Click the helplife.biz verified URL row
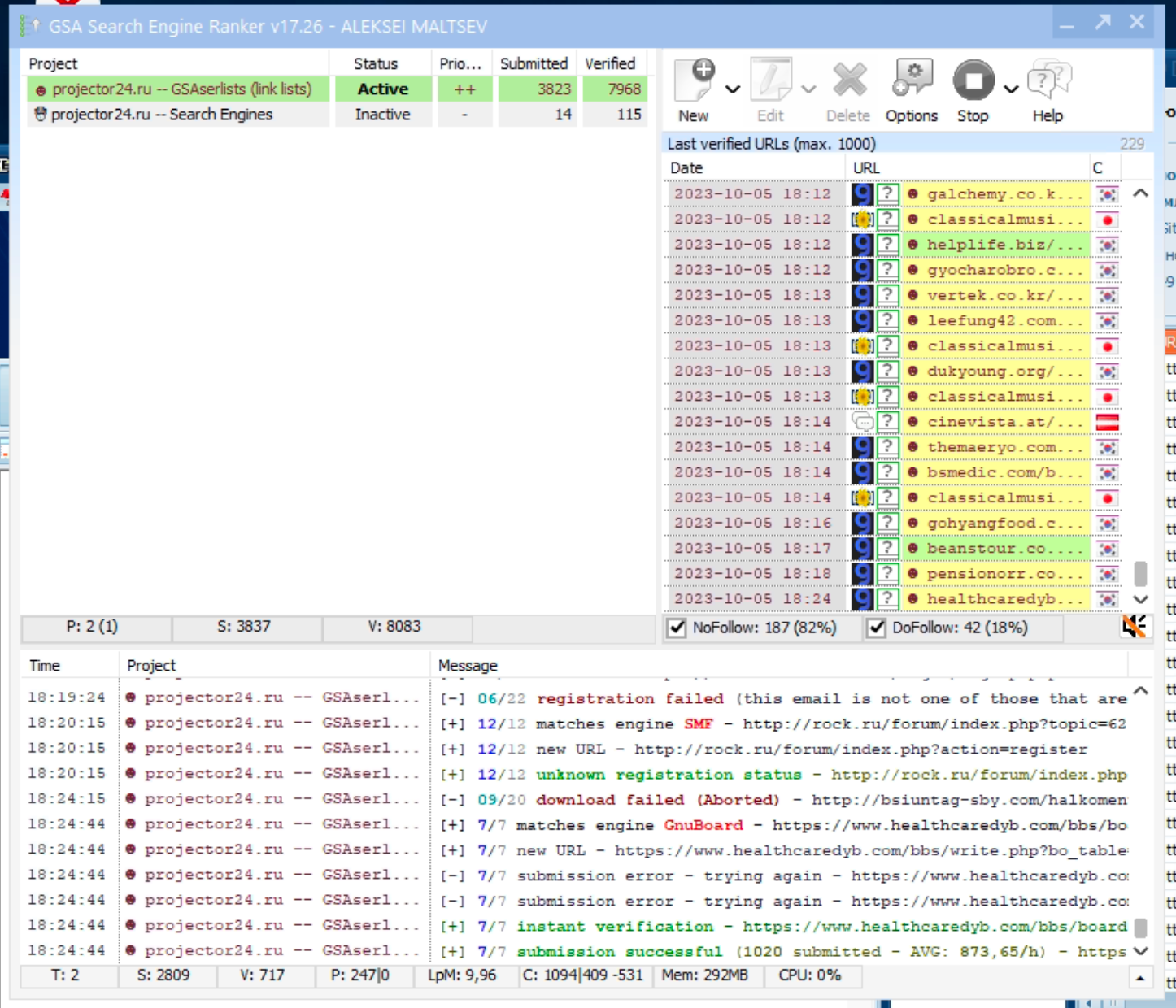 (893, 244)
